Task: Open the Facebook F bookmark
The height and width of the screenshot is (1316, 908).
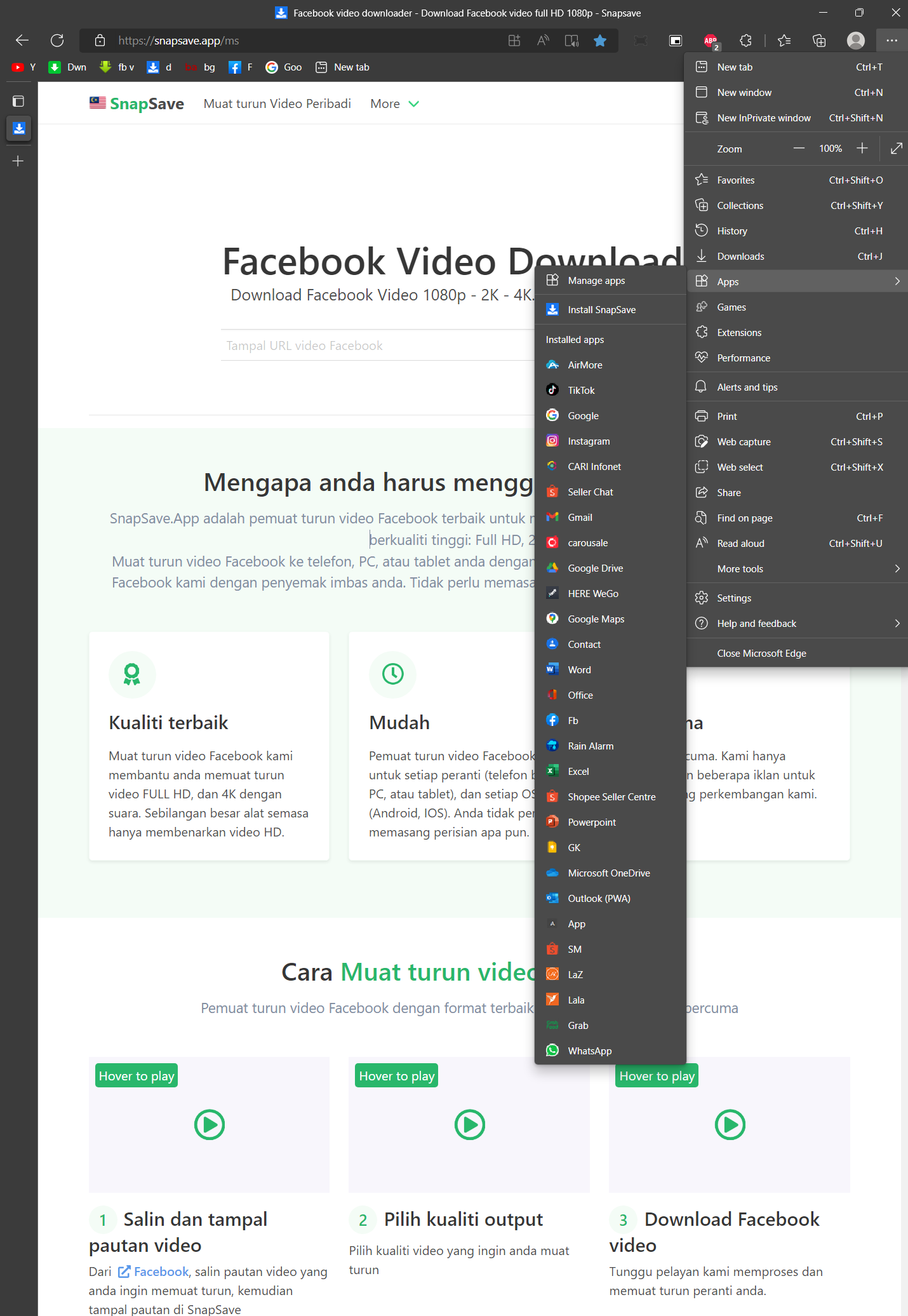Action: [241, 67]
